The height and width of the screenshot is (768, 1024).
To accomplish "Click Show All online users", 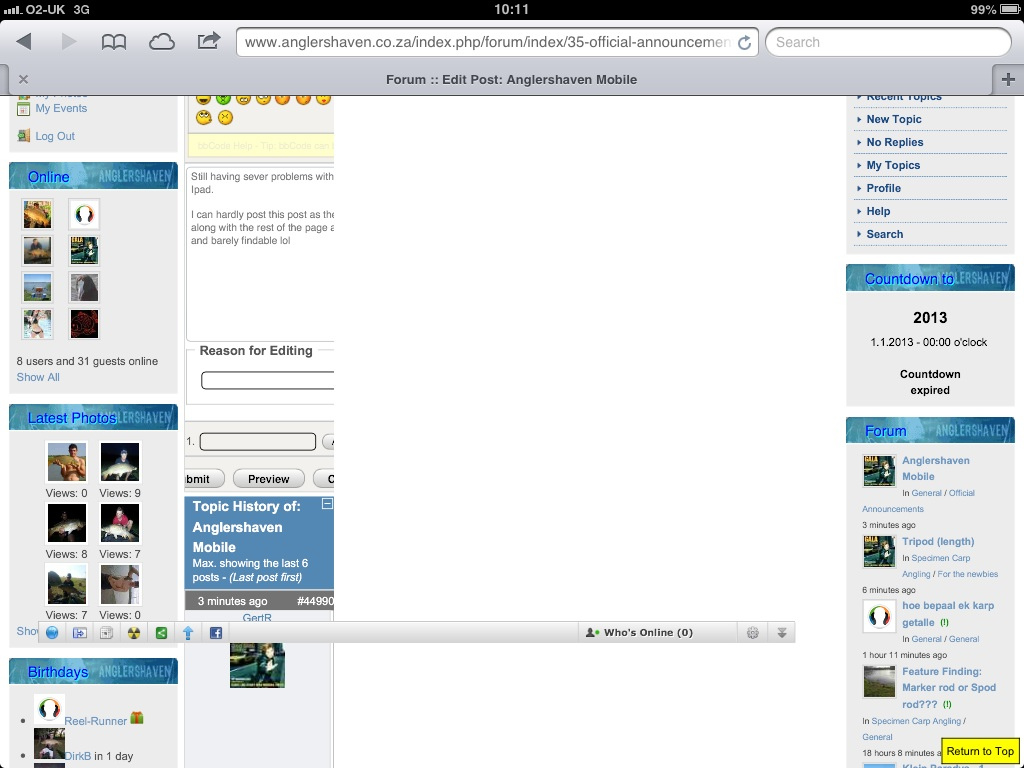I will pyautogui.click(x=38, y=377).
